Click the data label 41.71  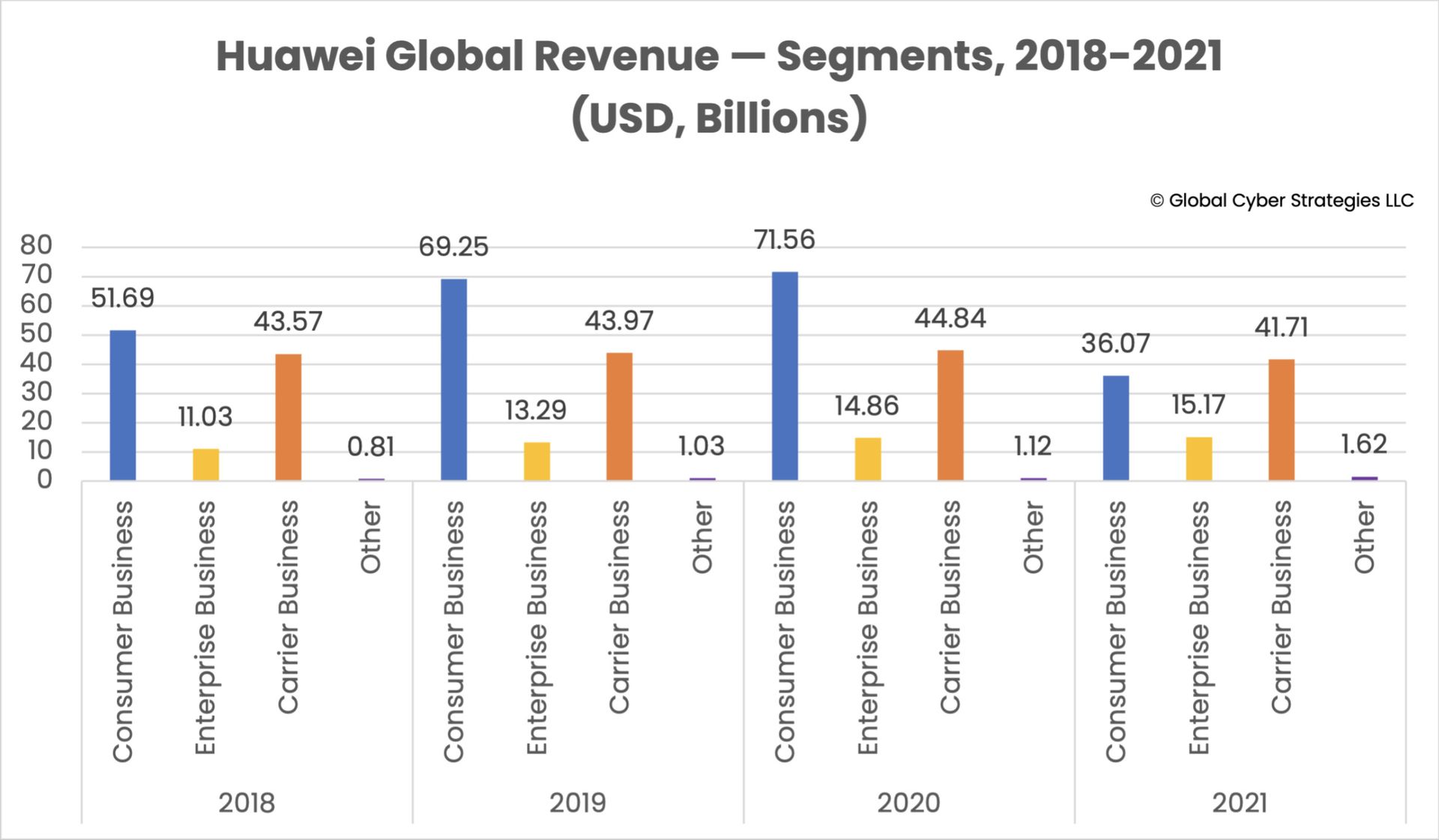point(1282,327)
